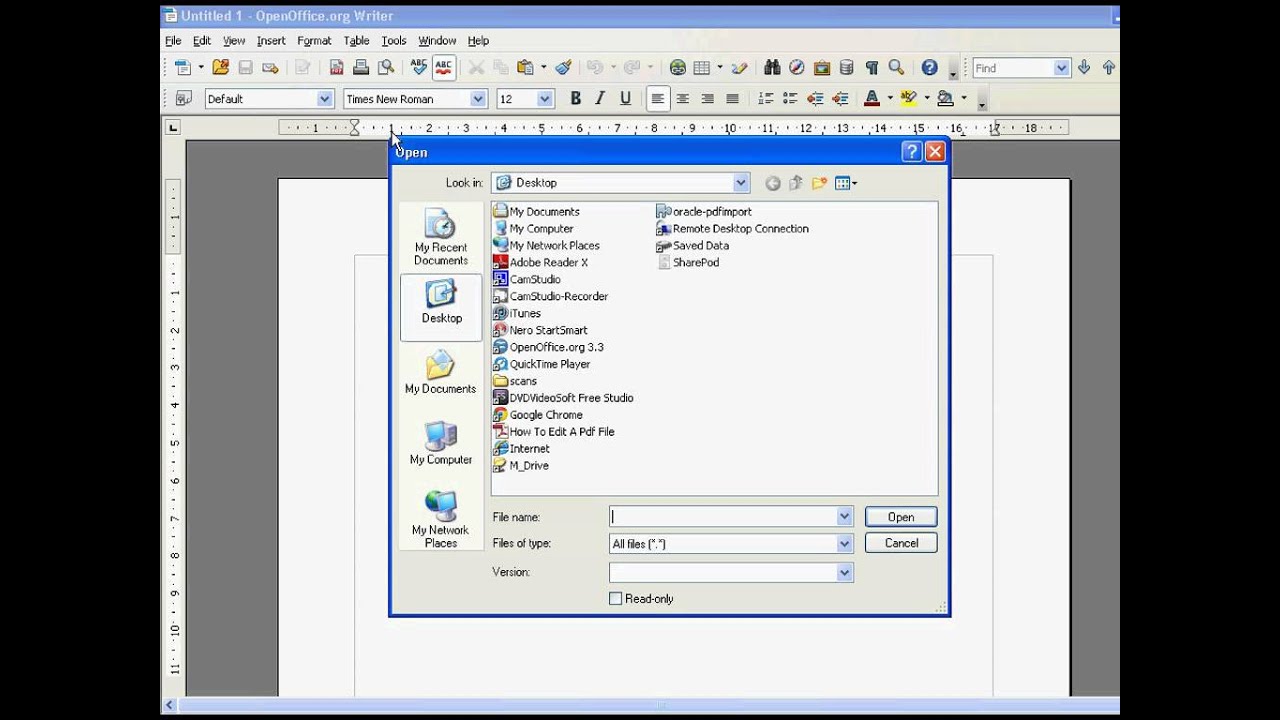Click the Document as E-mail toolbar icon

(270, 68)
